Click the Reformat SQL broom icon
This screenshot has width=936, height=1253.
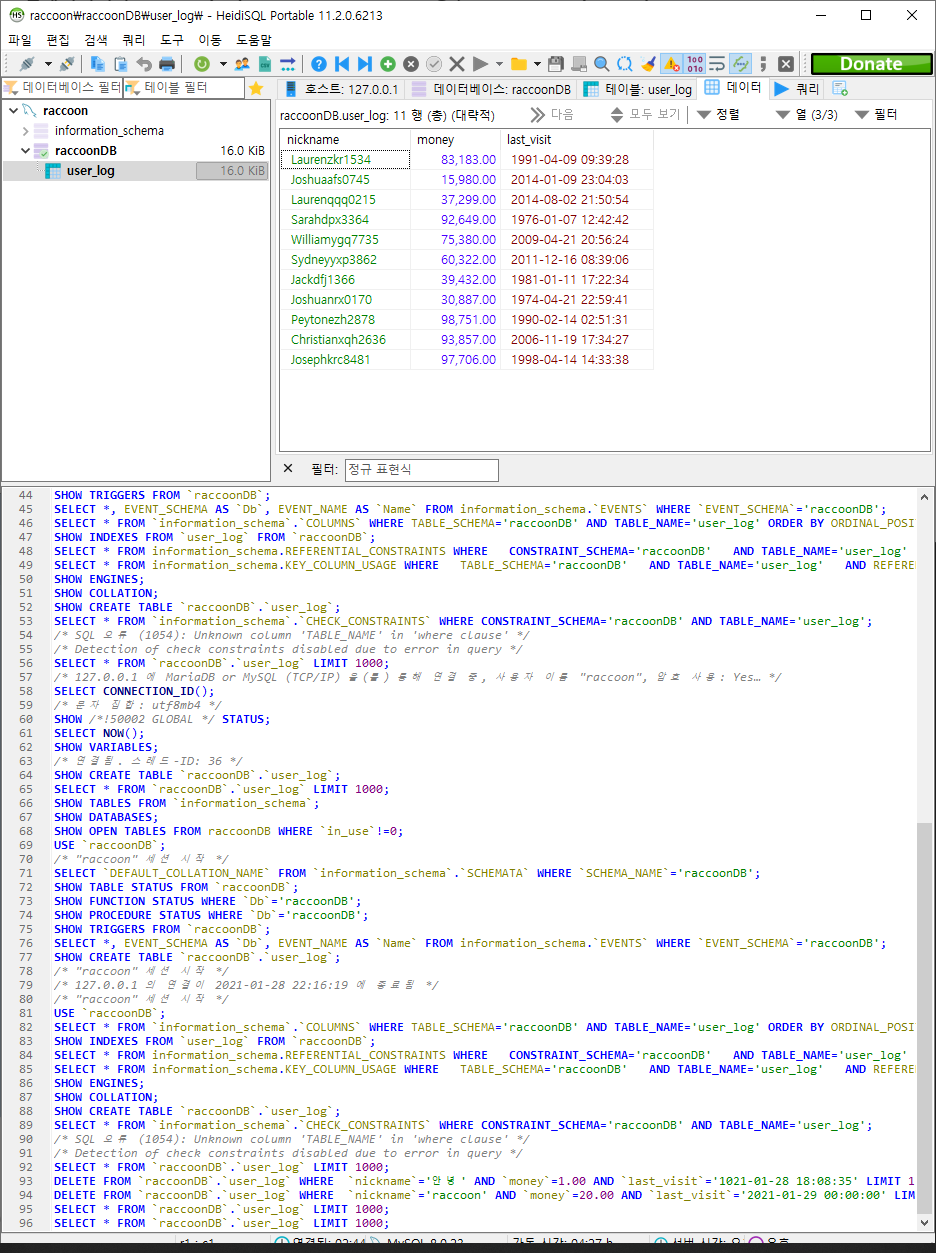(x=648, y=63)
